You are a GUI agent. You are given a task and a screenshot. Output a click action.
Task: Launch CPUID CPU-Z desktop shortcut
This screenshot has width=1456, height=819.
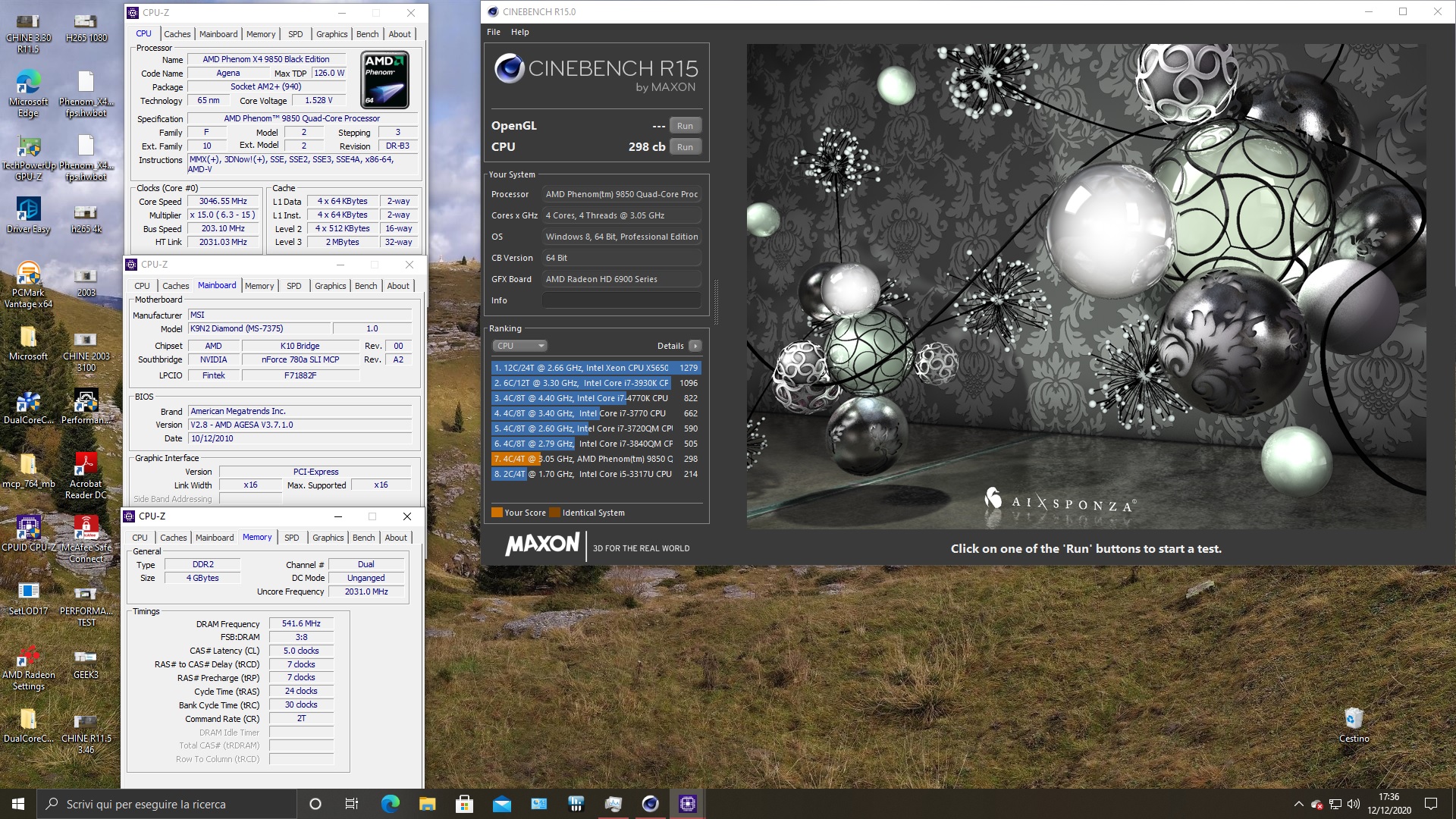coord(28,534)
